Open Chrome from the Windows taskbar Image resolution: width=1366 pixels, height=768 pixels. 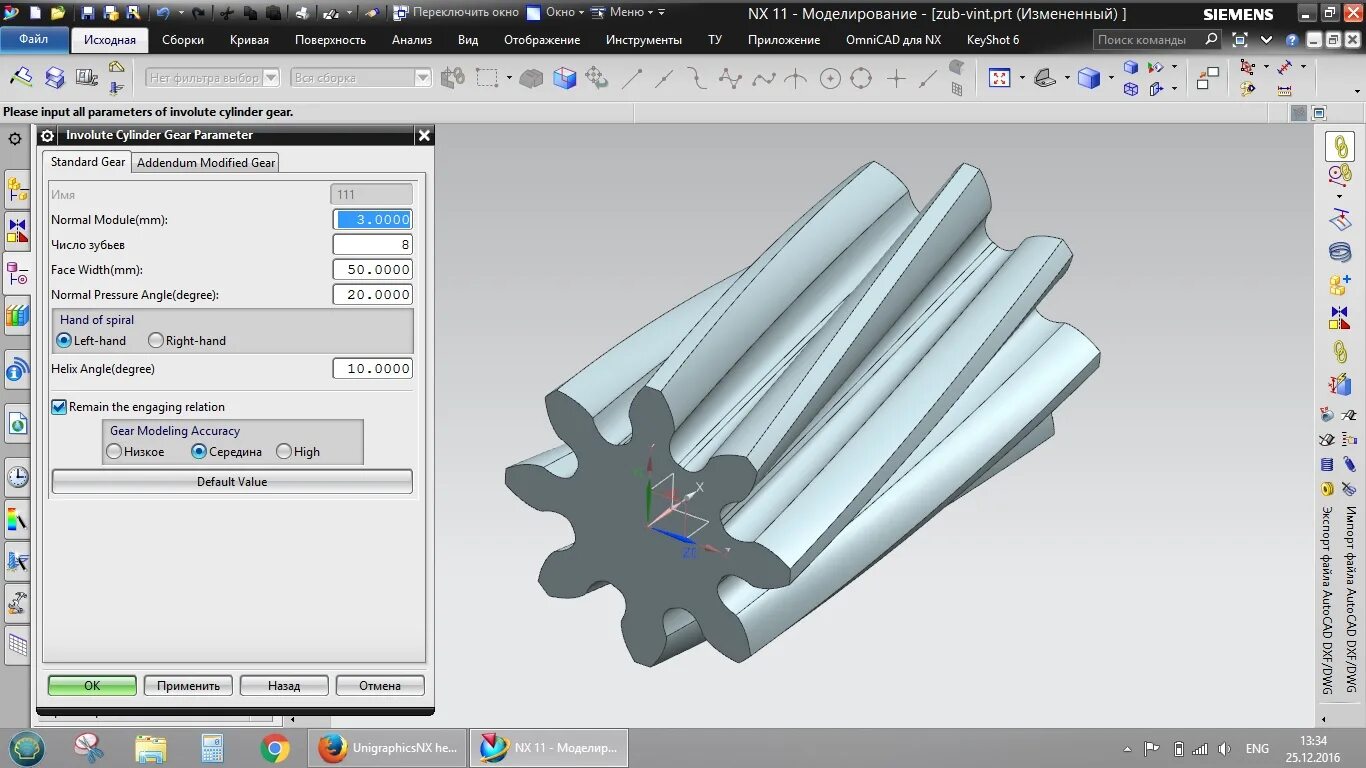[275, 747]
